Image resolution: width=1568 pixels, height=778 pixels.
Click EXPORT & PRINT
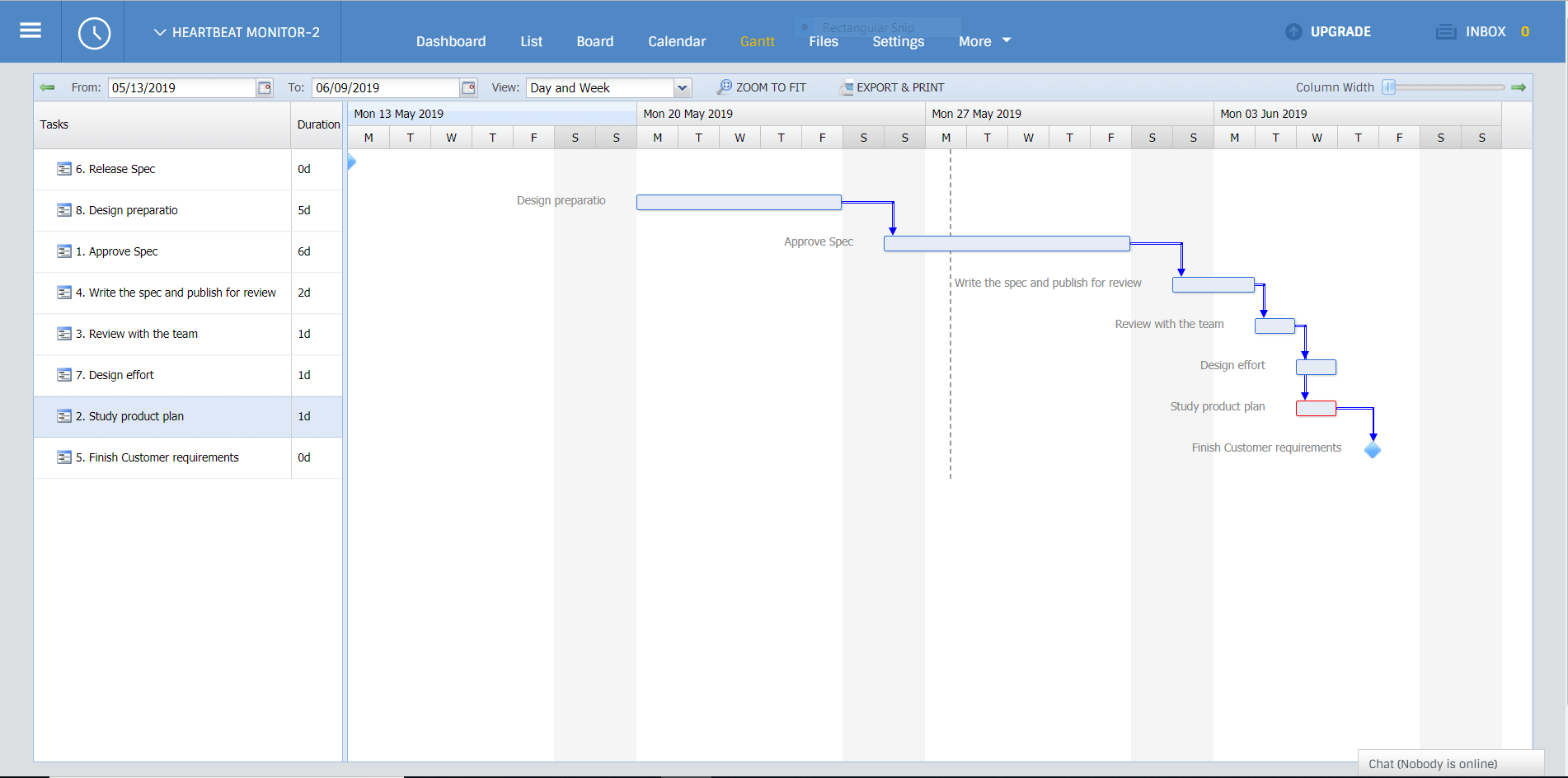click(900, 87)
